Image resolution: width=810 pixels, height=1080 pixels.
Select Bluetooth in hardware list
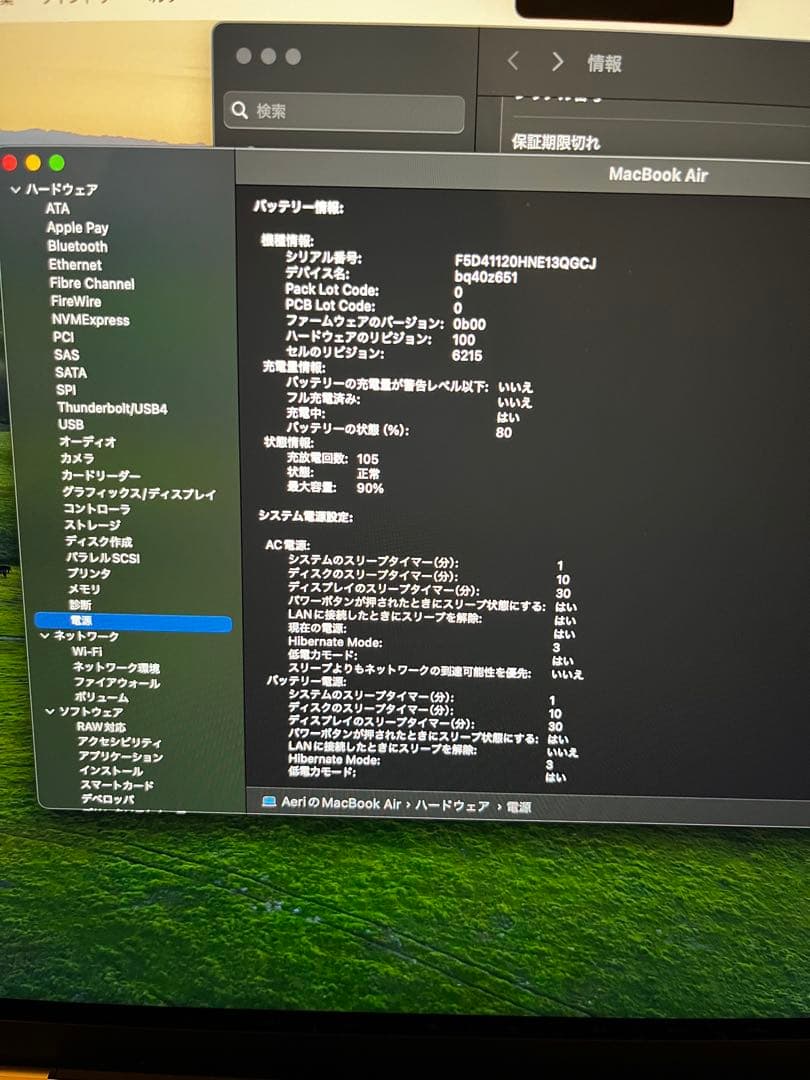(77, 246)
